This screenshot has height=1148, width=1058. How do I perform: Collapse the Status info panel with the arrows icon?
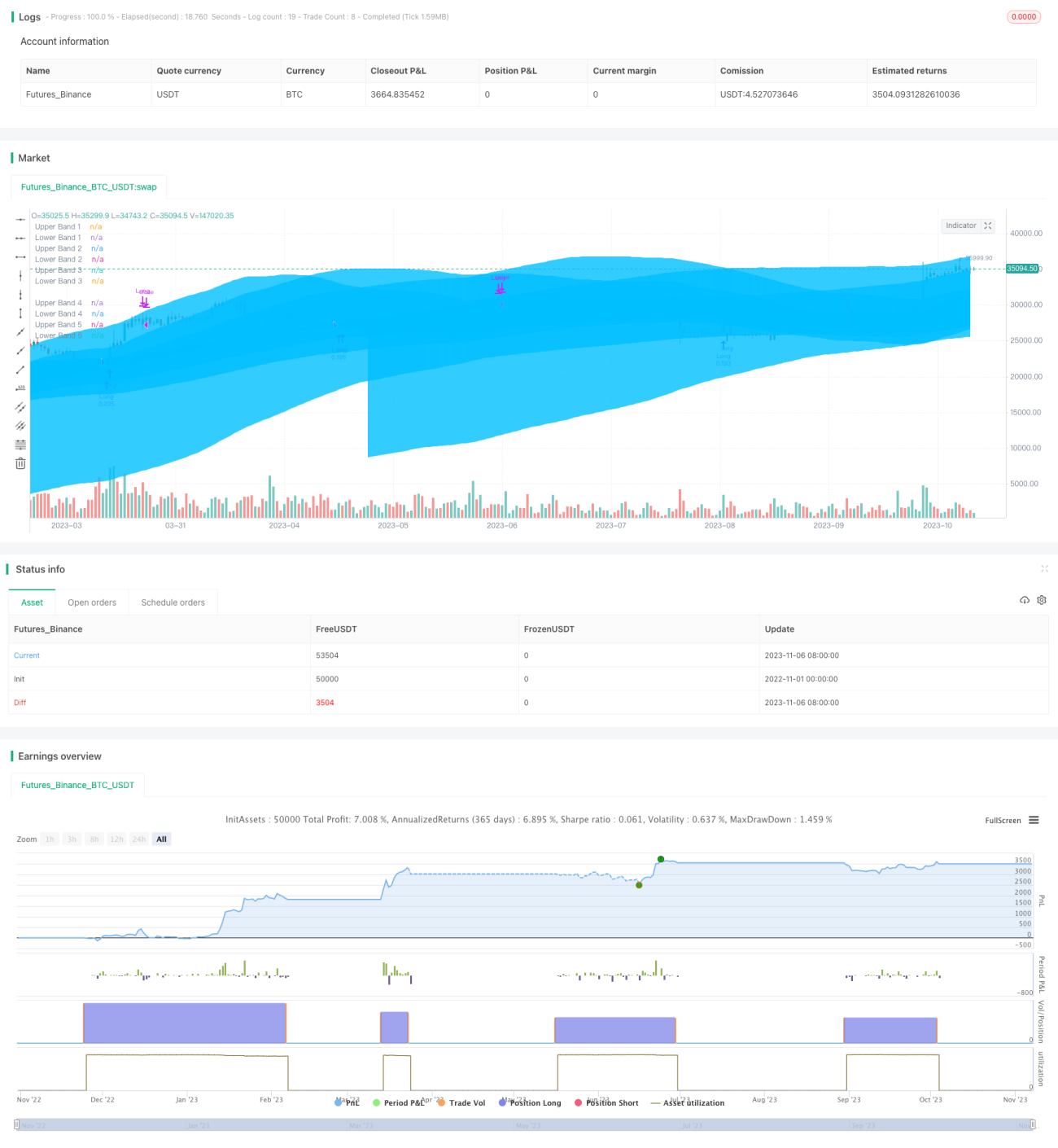coord(1044,568)
